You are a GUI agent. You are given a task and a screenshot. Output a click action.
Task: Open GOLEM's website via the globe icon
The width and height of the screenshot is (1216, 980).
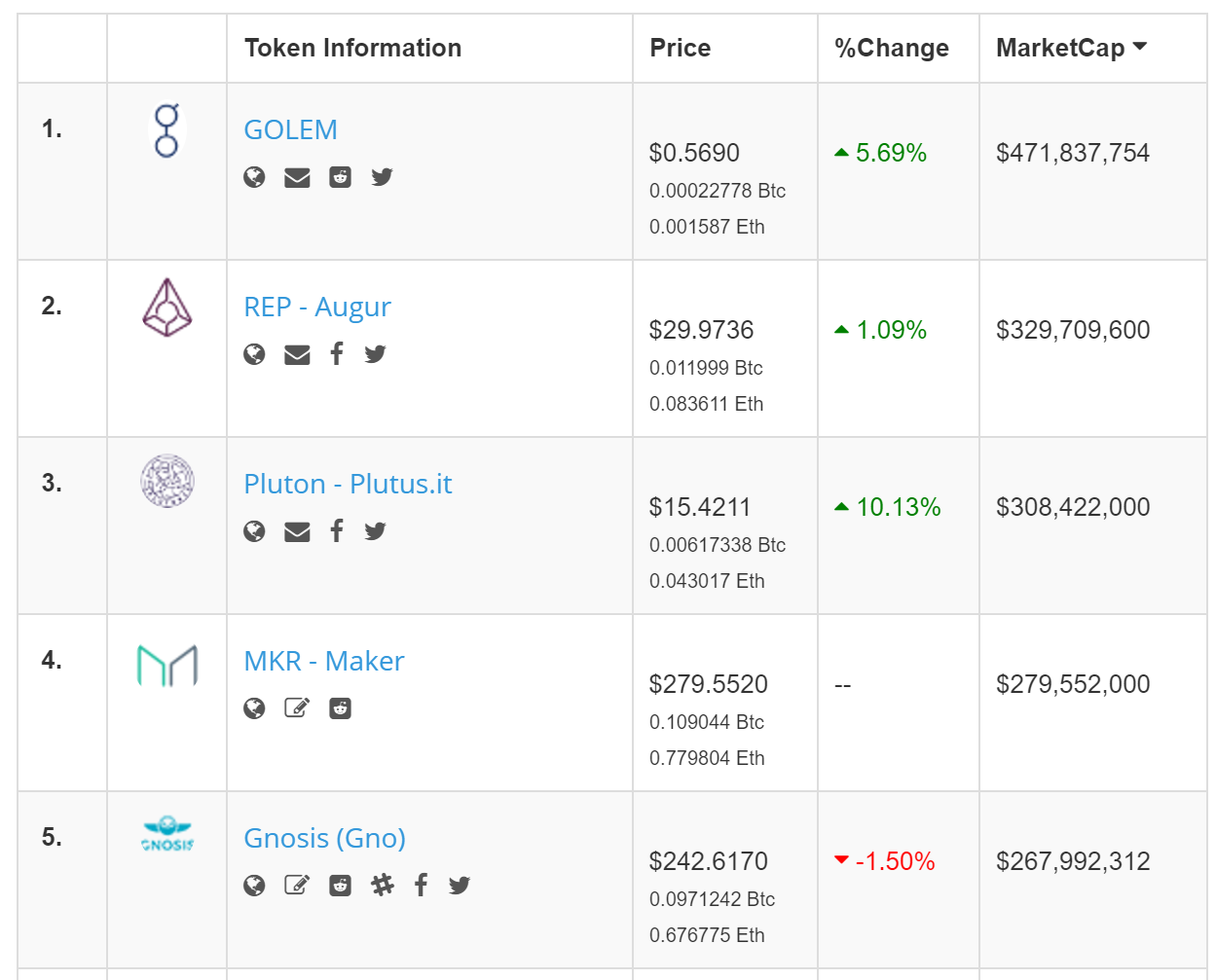[254, 176]
